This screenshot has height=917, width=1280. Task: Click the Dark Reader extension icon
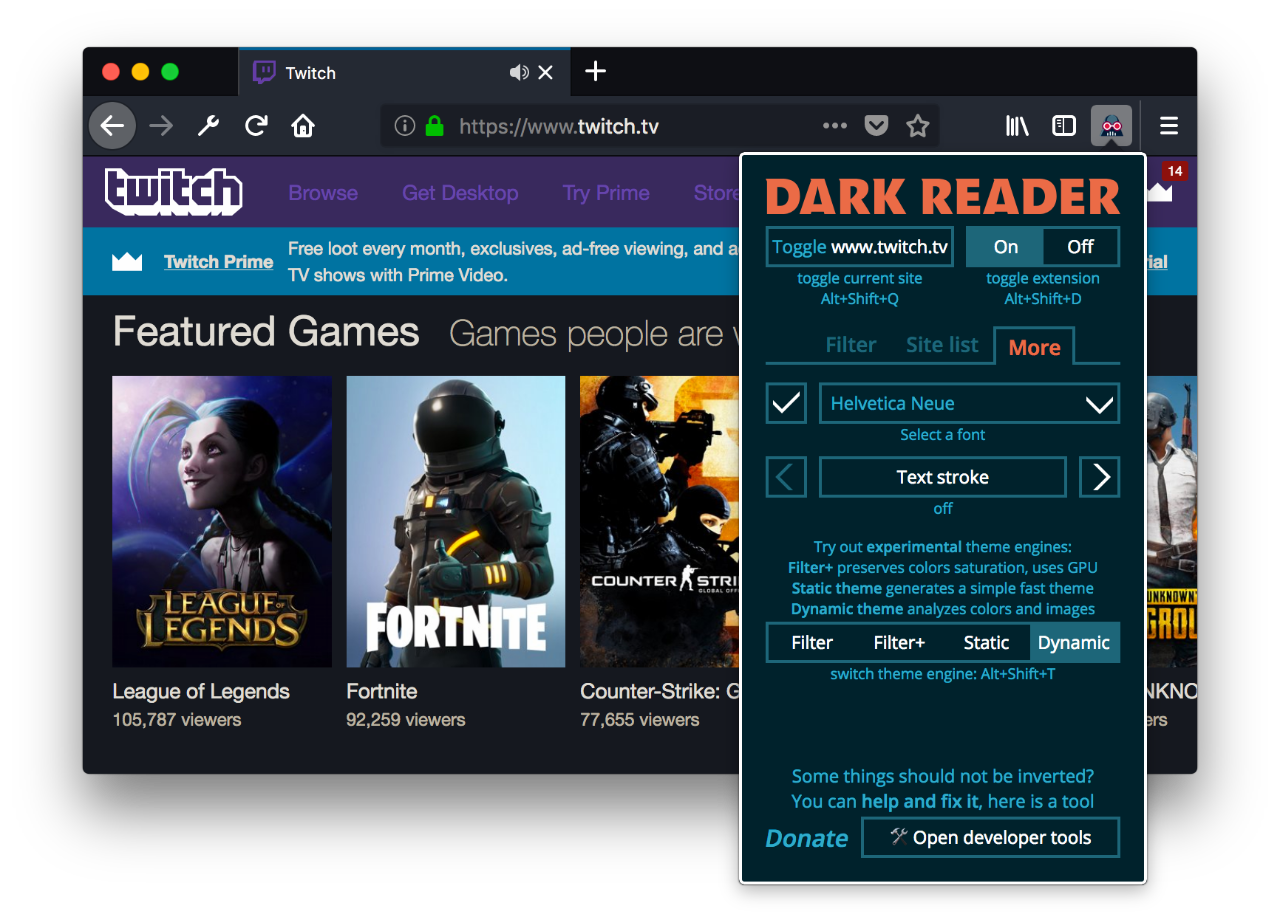point(1111,126)
